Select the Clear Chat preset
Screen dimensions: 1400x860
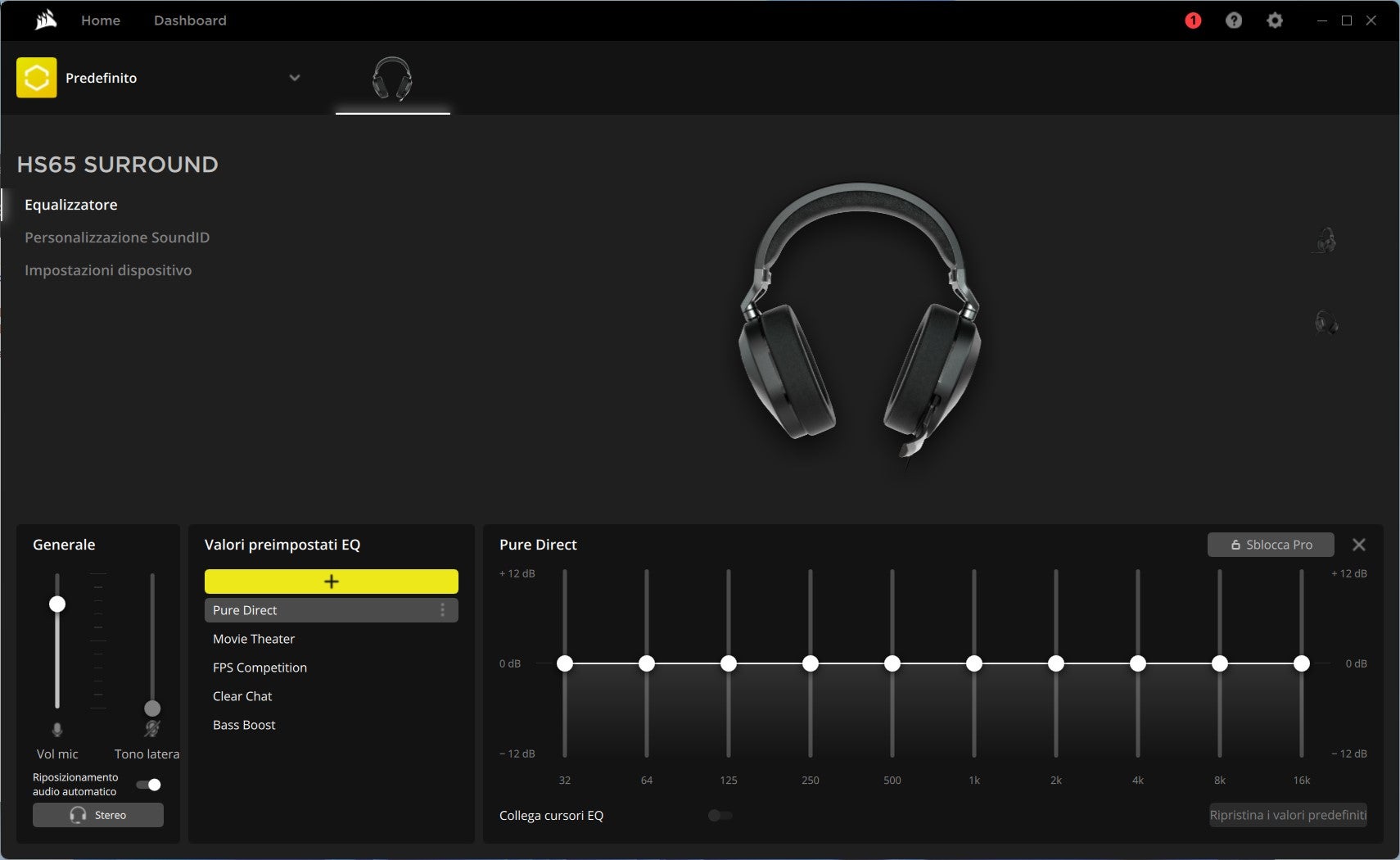coord(332,696)
